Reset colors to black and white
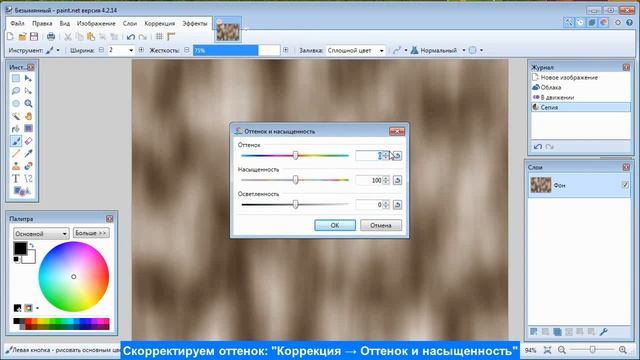Screen dimensions: 640x360 pyautogui.click(x=16, y=260)
